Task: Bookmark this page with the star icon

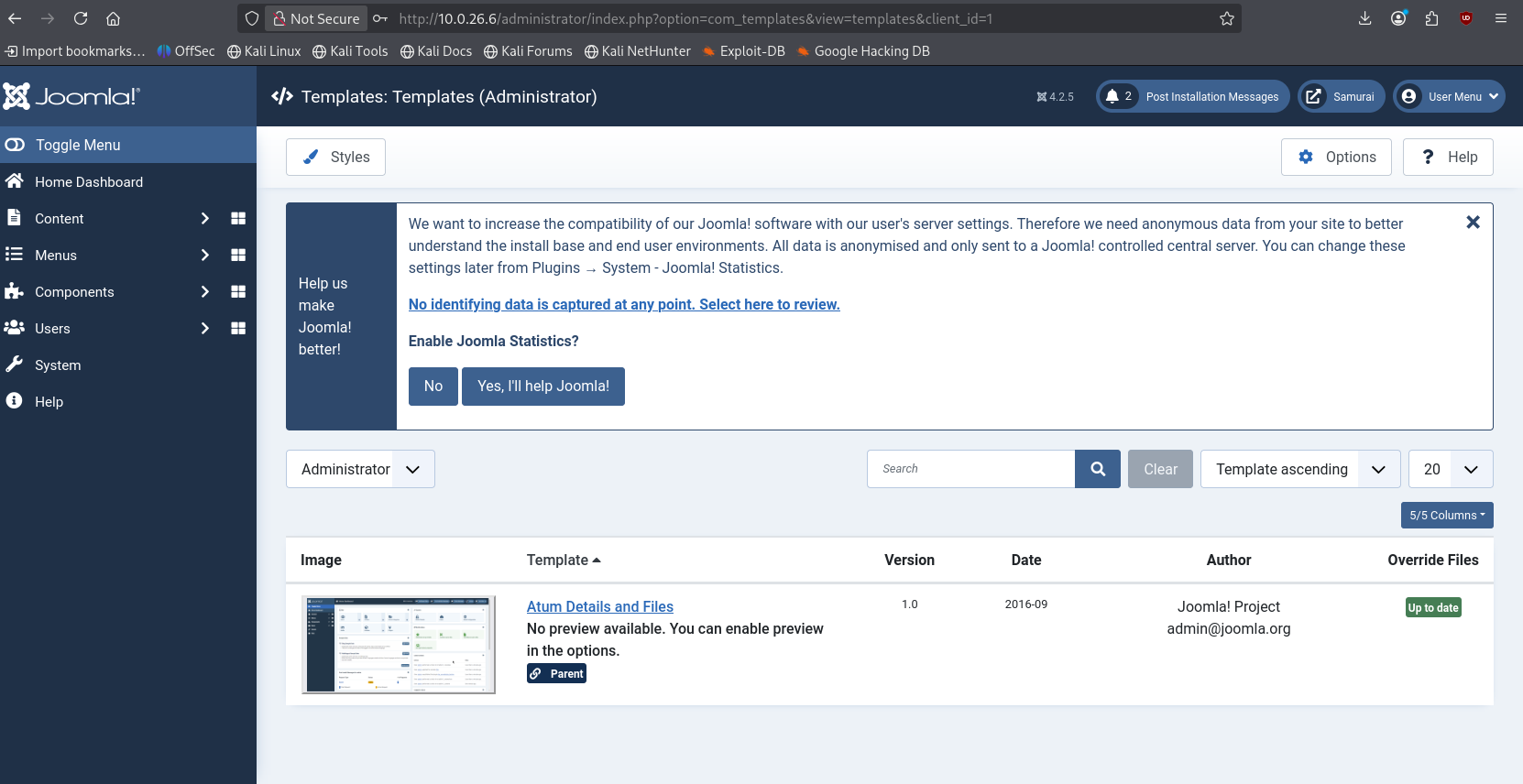Action: pos(1227,18)
